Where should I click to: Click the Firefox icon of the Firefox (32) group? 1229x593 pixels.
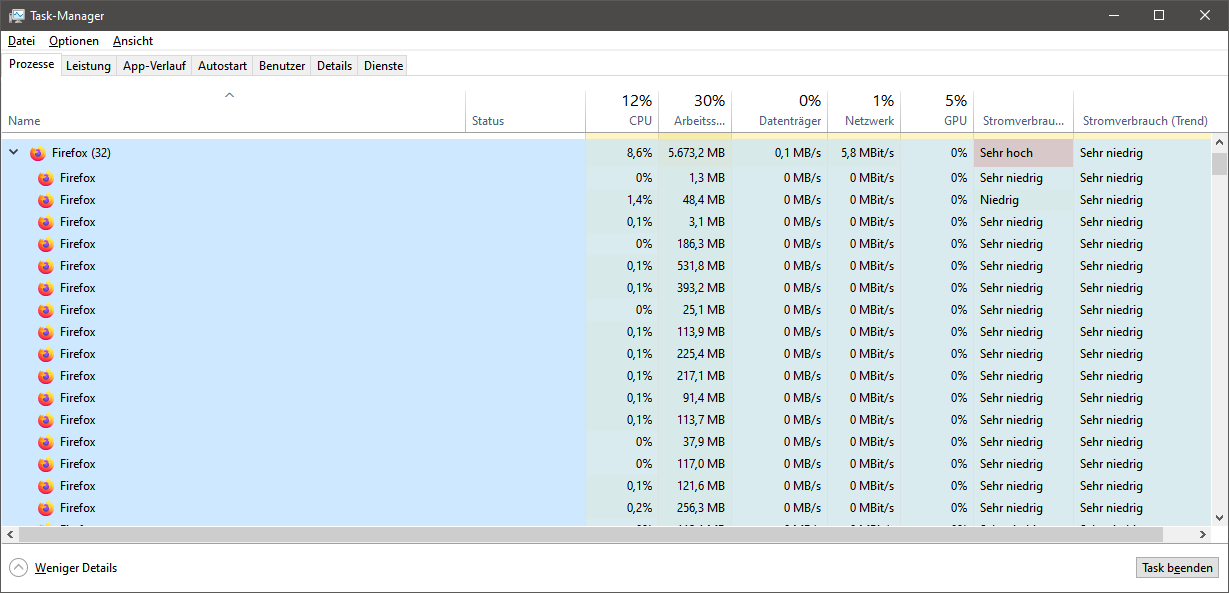(37, 153)
